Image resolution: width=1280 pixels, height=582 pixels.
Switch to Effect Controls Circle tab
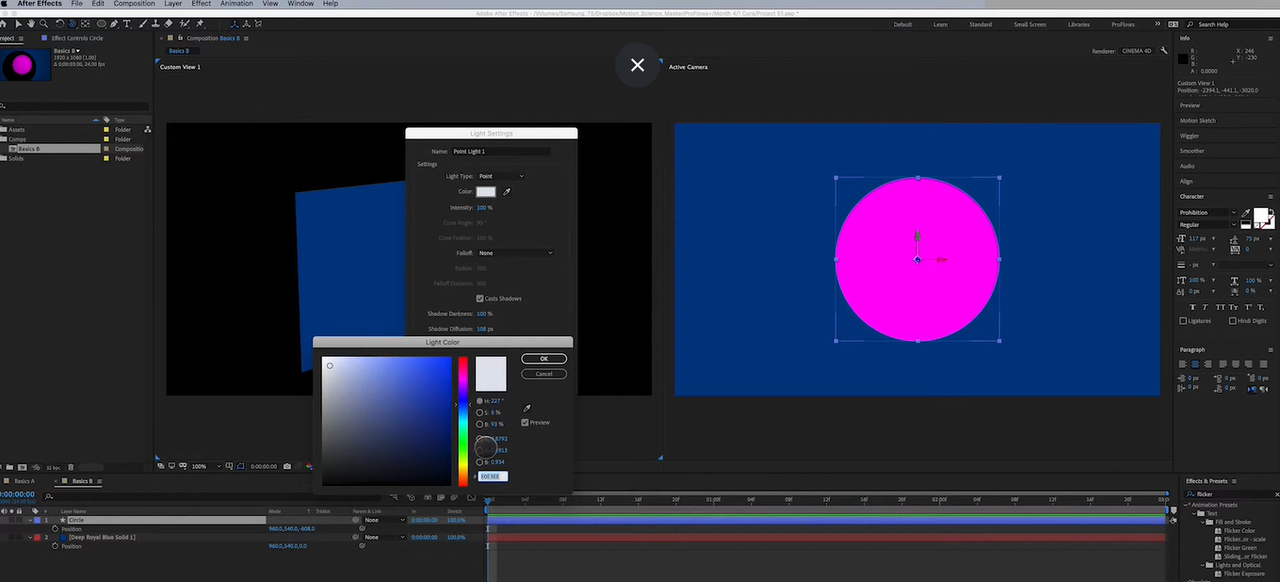(x=77, y=38)
